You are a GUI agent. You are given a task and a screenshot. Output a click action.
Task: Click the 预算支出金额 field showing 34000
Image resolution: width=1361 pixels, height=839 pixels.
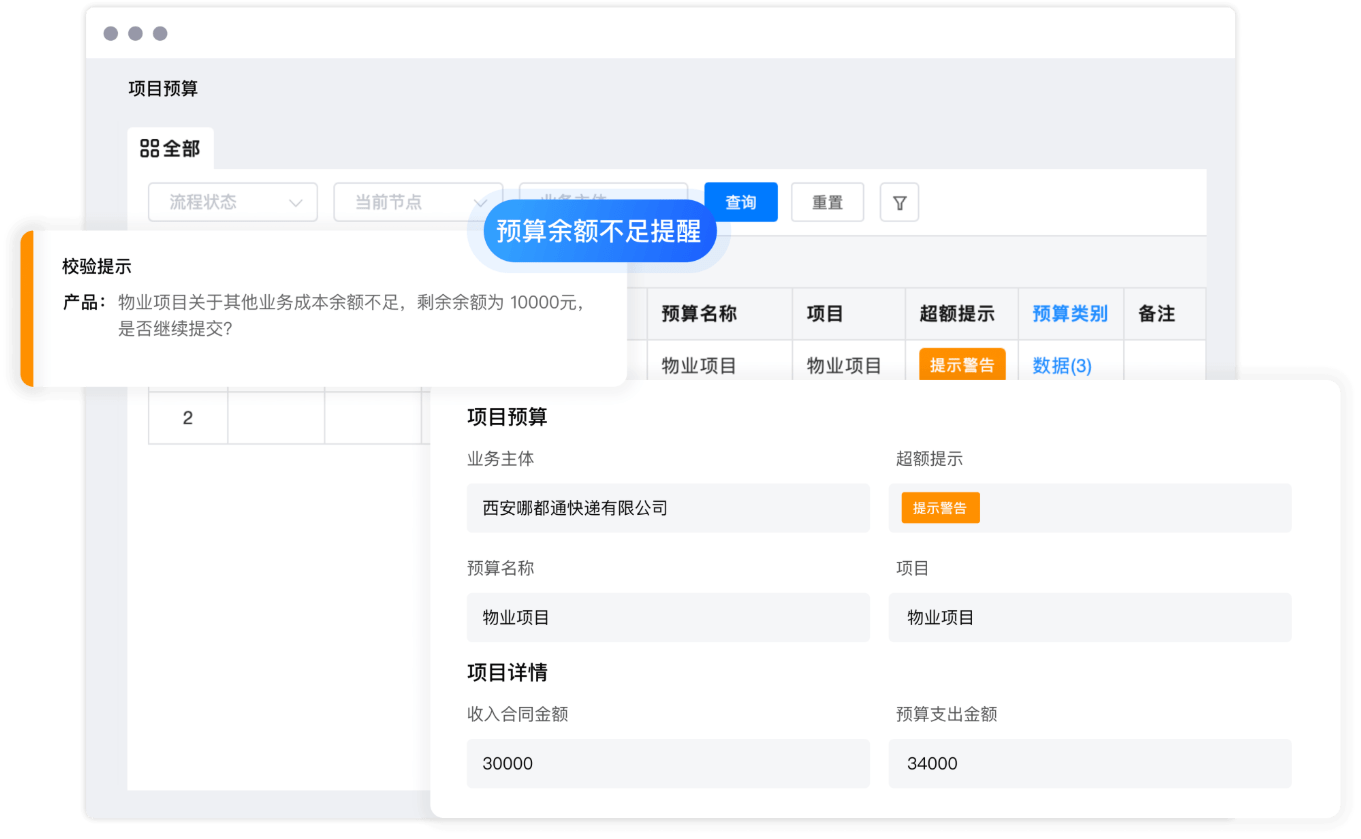[x=1089, y=763]
